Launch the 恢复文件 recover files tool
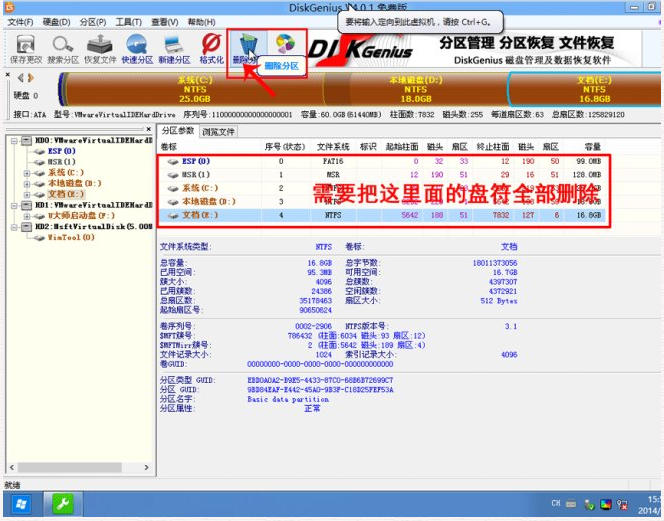664x521 pixels. 100,50
